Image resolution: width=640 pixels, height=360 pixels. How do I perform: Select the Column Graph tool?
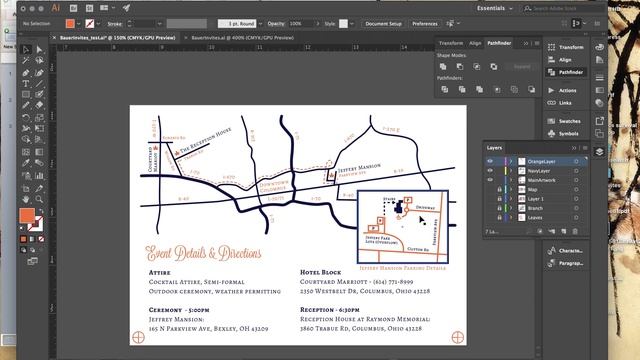(39, 176)
